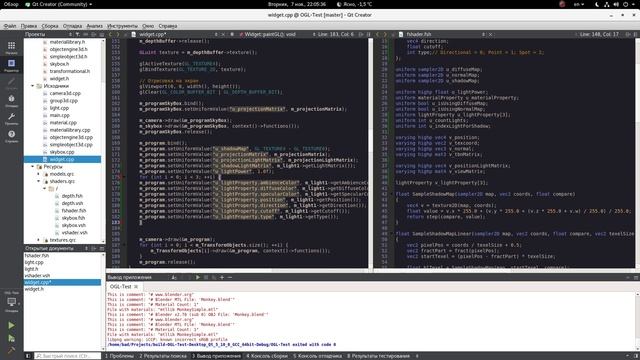
Task: Switch to Editor mode in sidebar
Action: tap(11, 63)
